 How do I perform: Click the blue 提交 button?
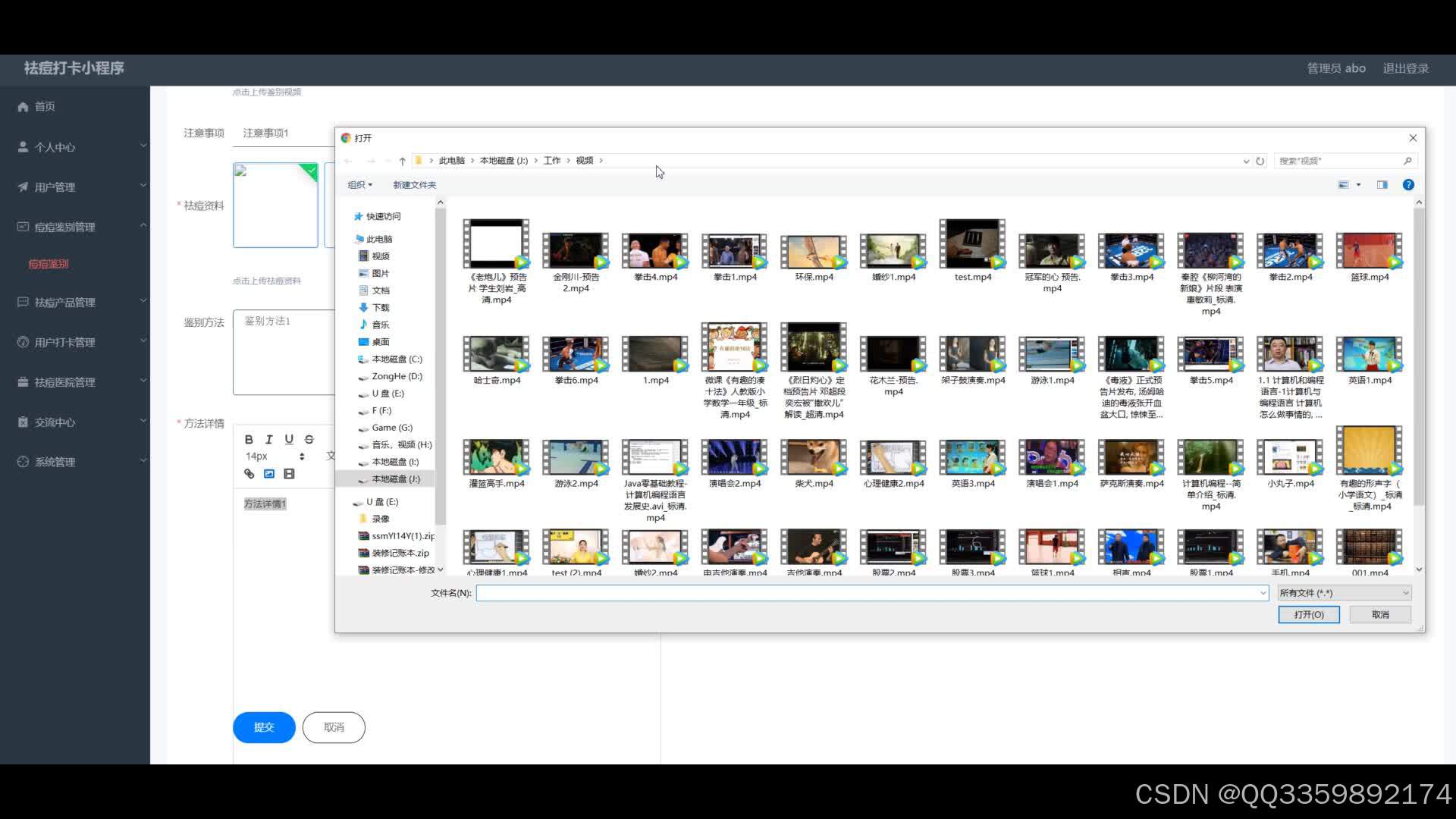[x=264, y=727]
